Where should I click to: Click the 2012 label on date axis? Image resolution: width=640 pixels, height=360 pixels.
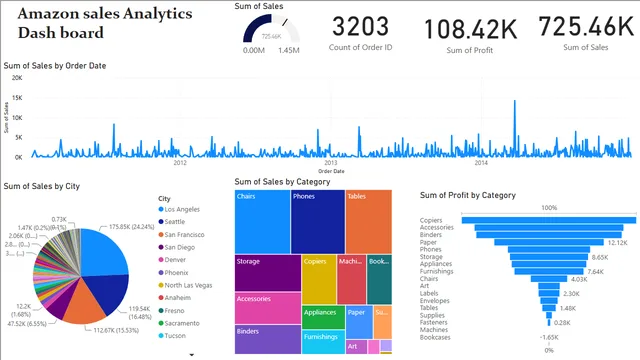(x=180, y=162)
